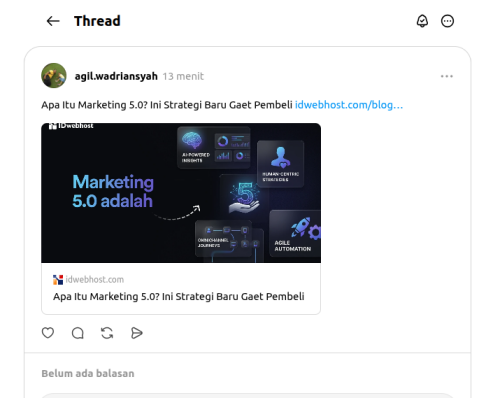
Task: Go back using the left arrow
Action: tap(53, 21)
